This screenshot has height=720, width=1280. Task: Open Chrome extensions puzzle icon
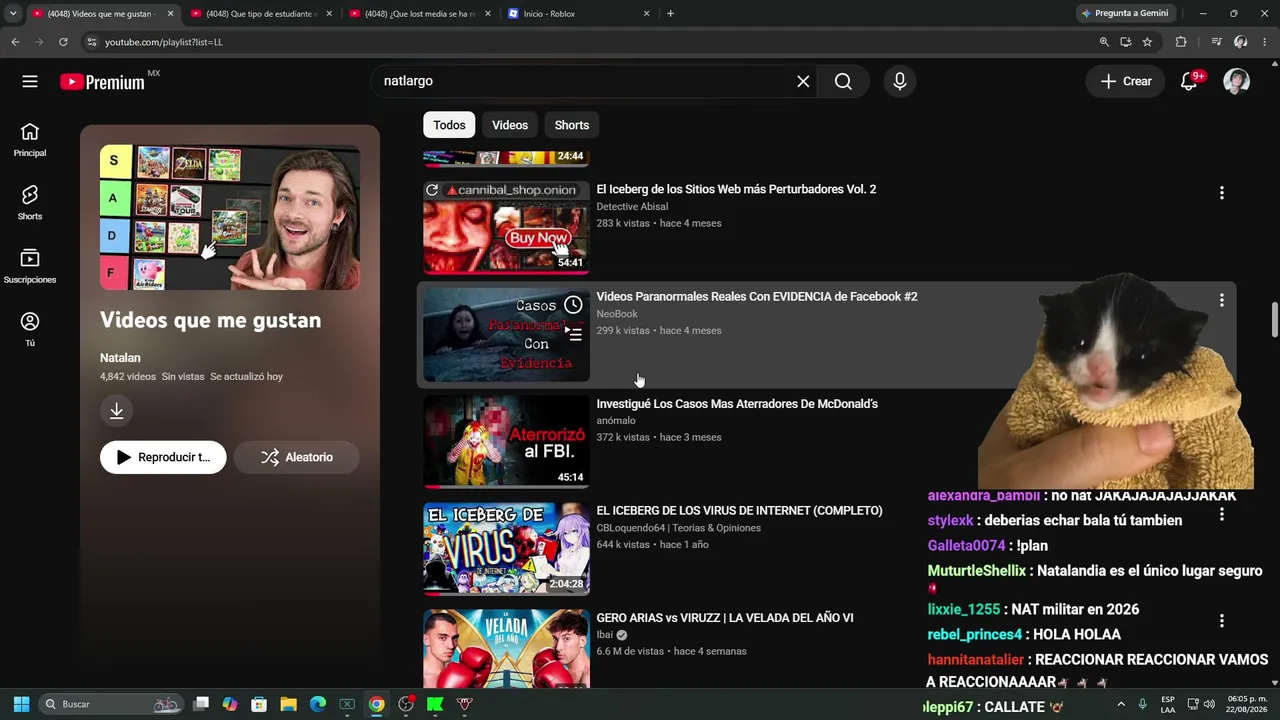1181,42
